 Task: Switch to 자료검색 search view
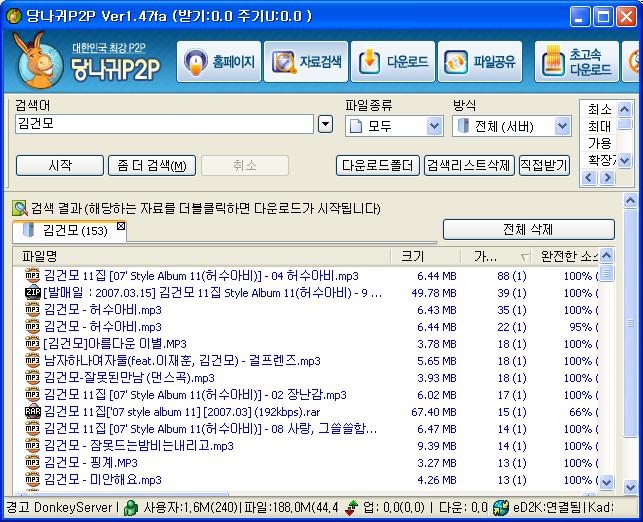[306, 62]
